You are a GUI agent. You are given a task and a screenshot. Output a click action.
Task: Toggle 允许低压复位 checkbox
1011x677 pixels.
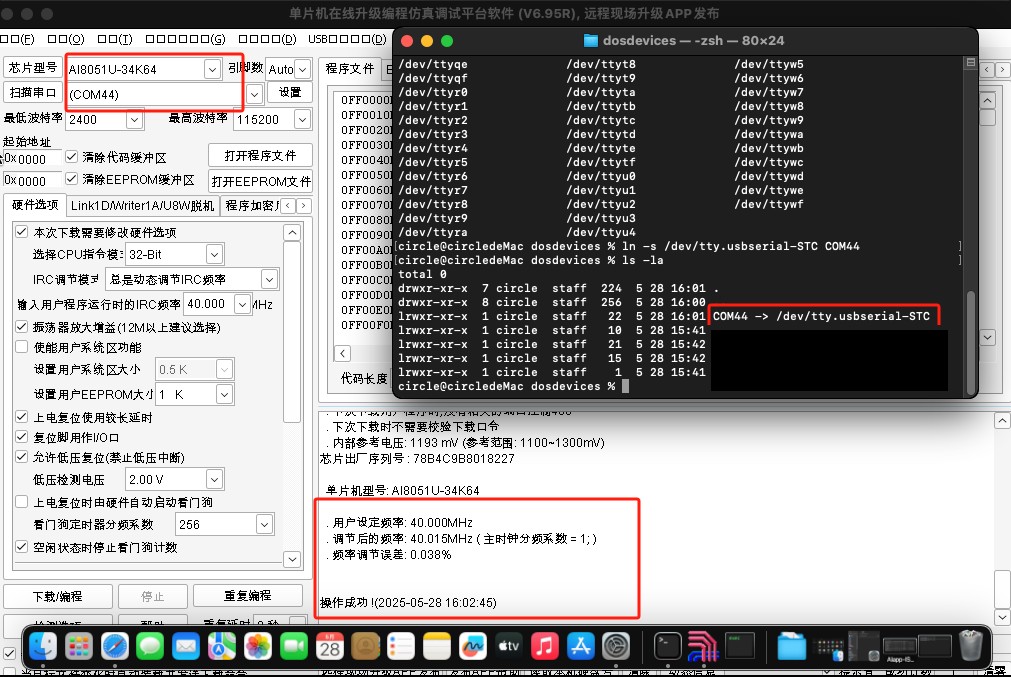click(x=22, y=457)
